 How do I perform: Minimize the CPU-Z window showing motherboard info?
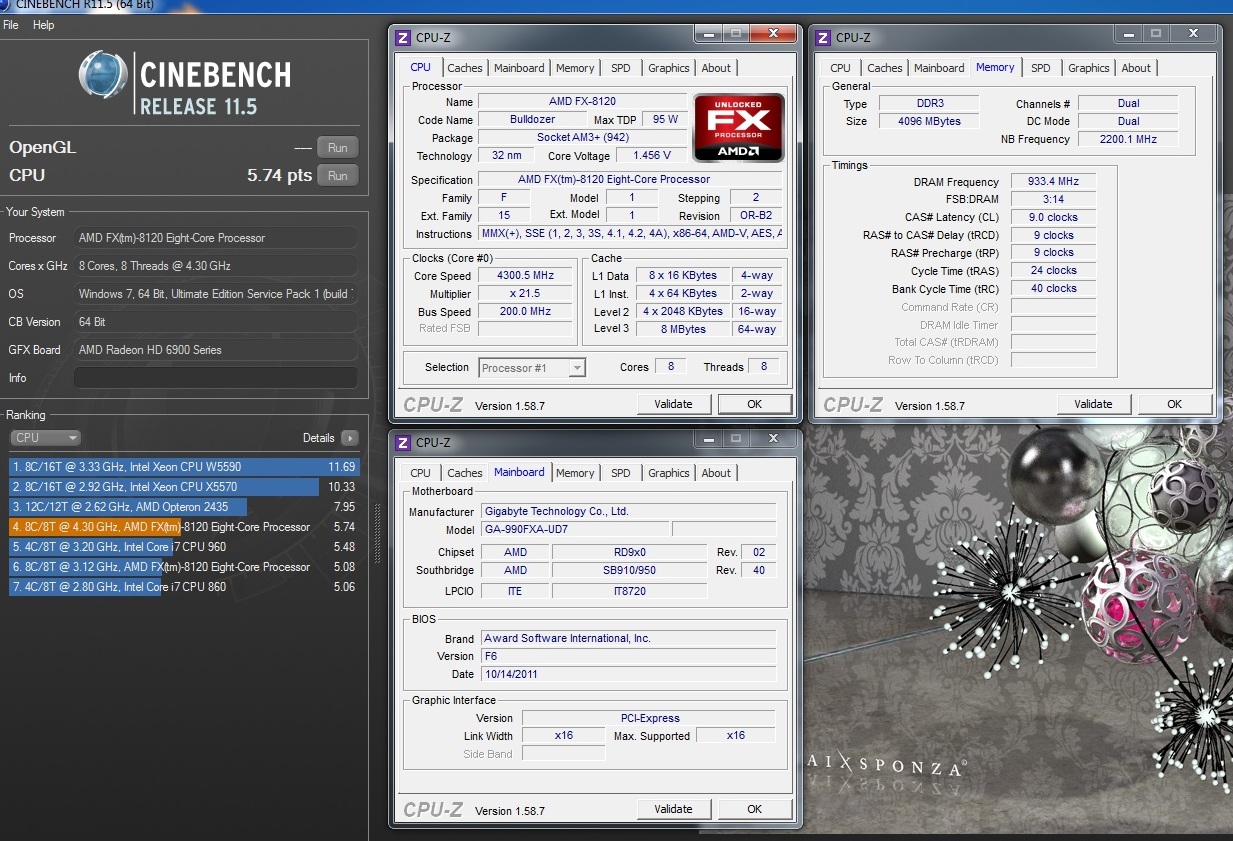coord(708,439)
